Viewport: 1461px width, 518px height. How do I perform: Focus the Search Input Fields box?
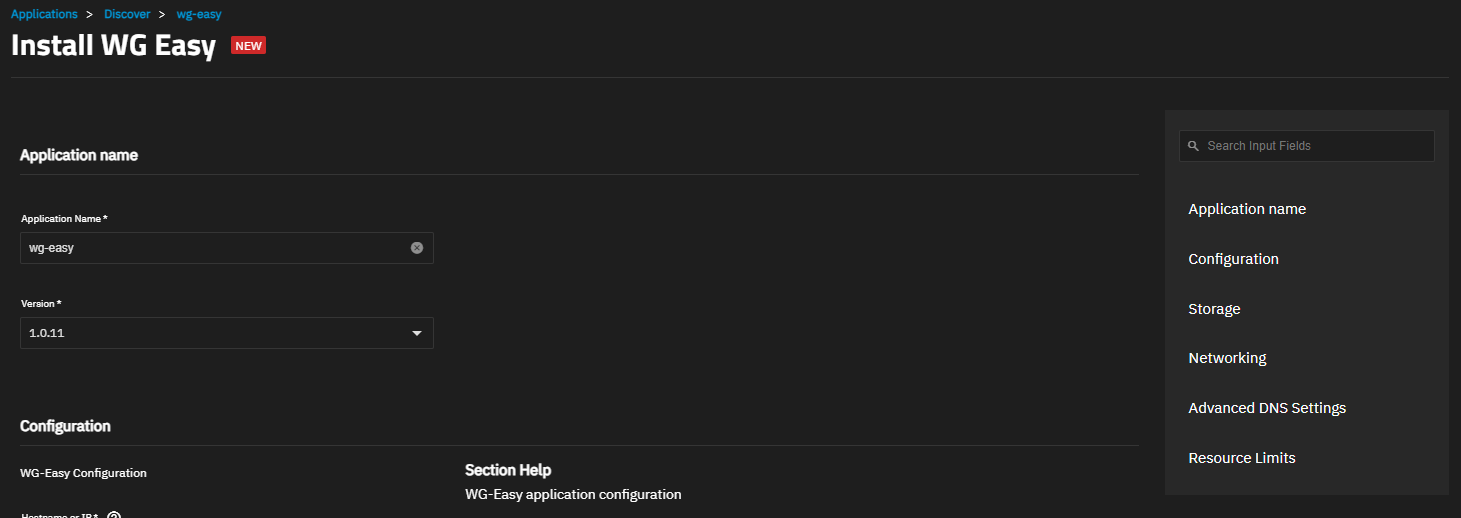[x=1306, y=146]
